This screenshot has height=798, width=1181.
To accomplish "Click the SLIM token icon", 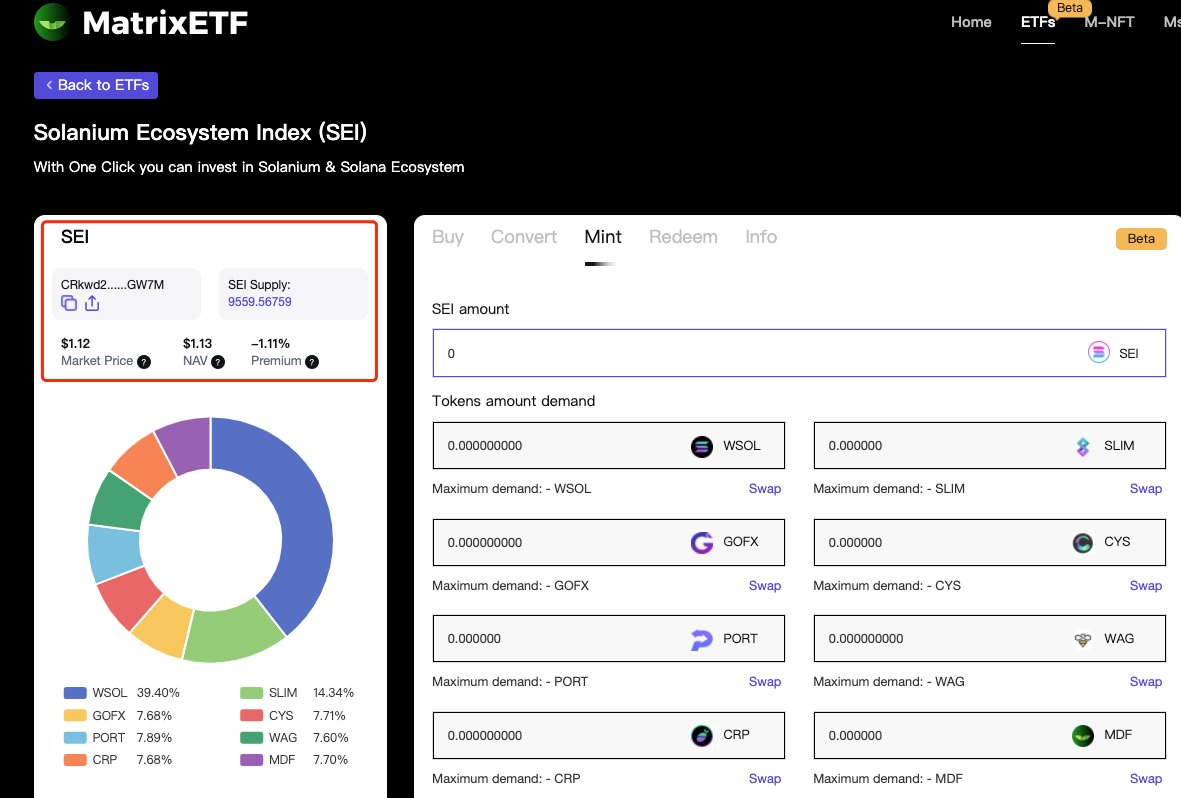I will click(1082, 446).
